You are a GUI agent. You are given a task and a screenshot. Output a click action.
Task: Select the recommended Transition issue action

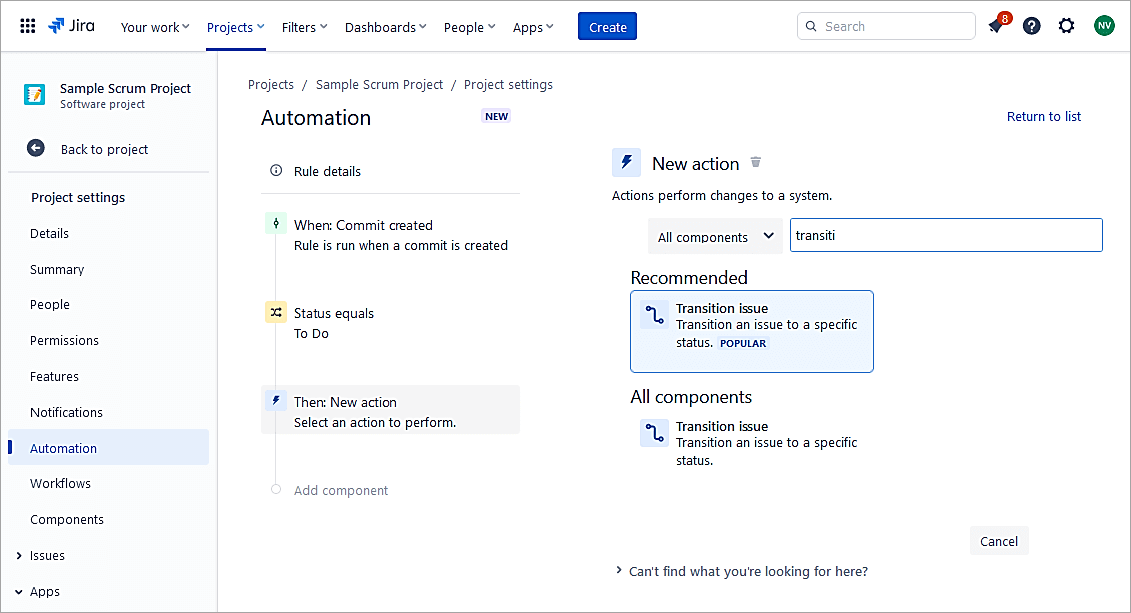[x=751, y=331]
